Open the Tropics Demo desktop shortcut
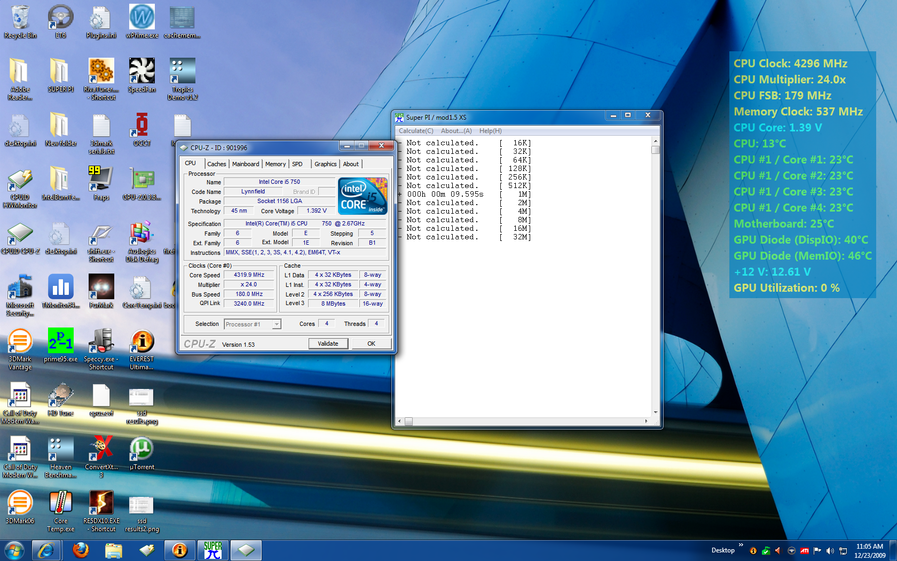Image resolution: width=897 pixels, height=561 pixels. (182, 79)
